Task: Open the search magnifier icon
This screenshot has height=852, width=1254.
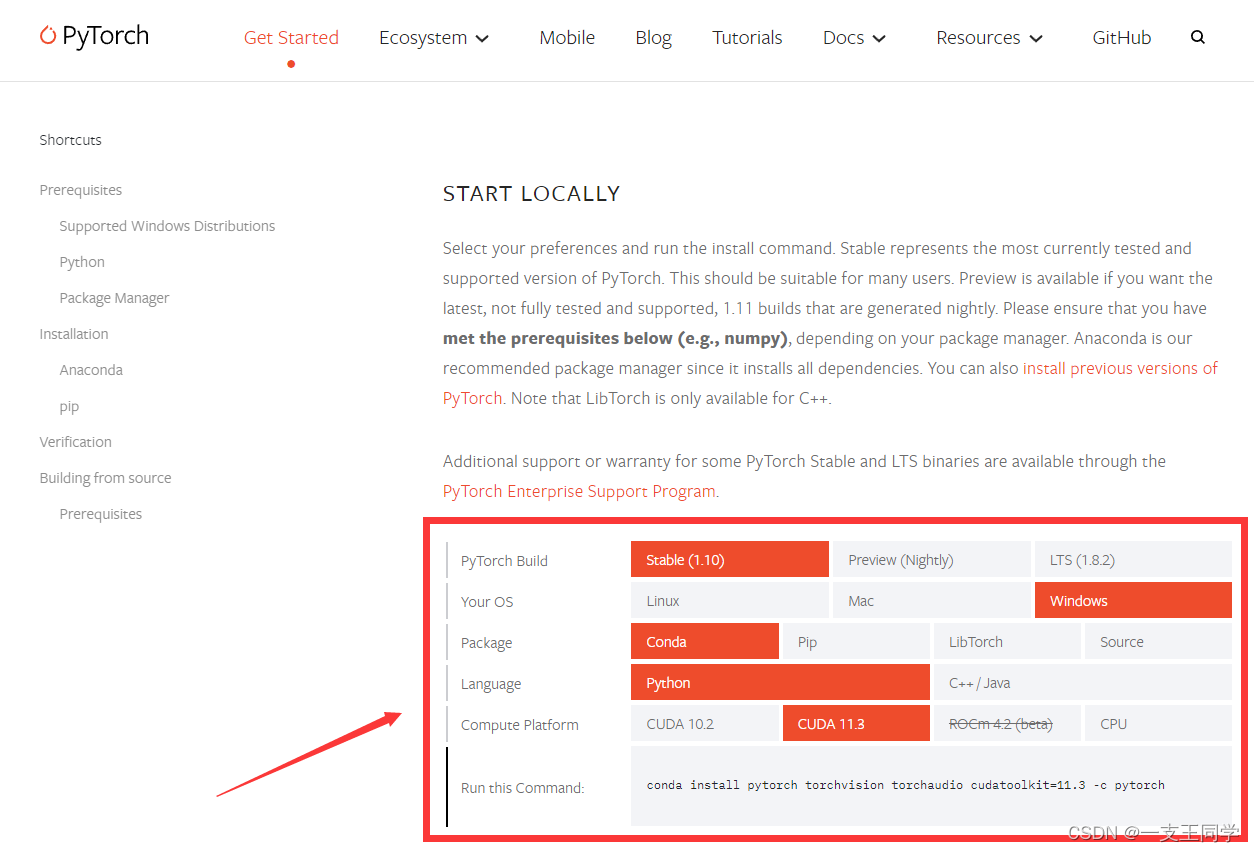Action: pos(1198,38)
